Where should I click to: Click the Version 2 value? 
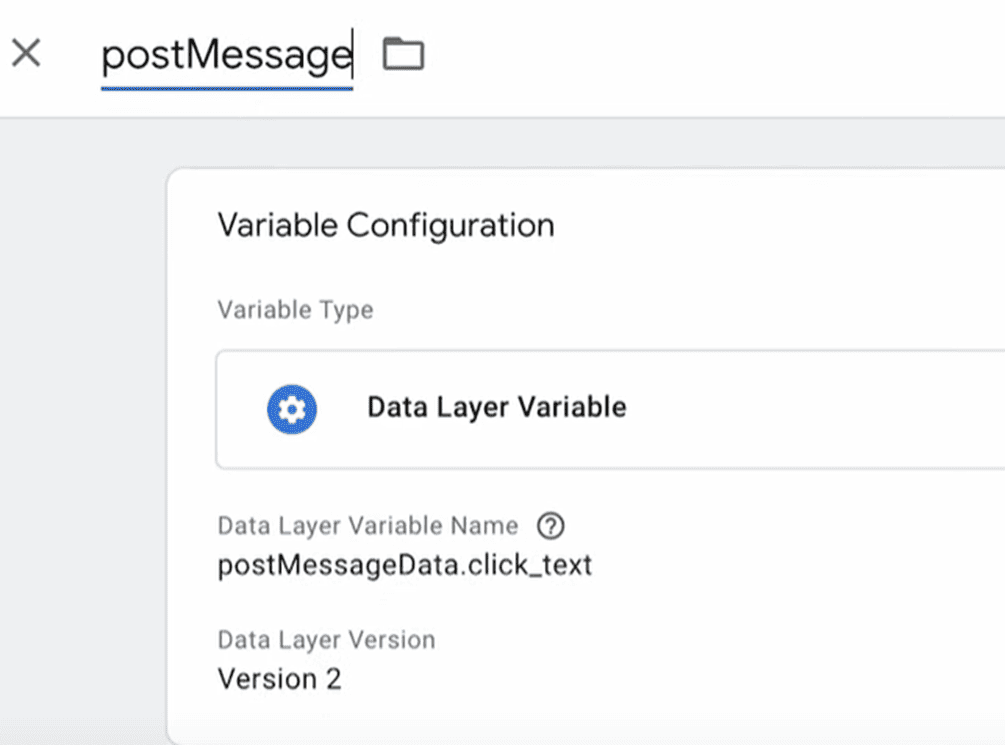pos(279,680)
